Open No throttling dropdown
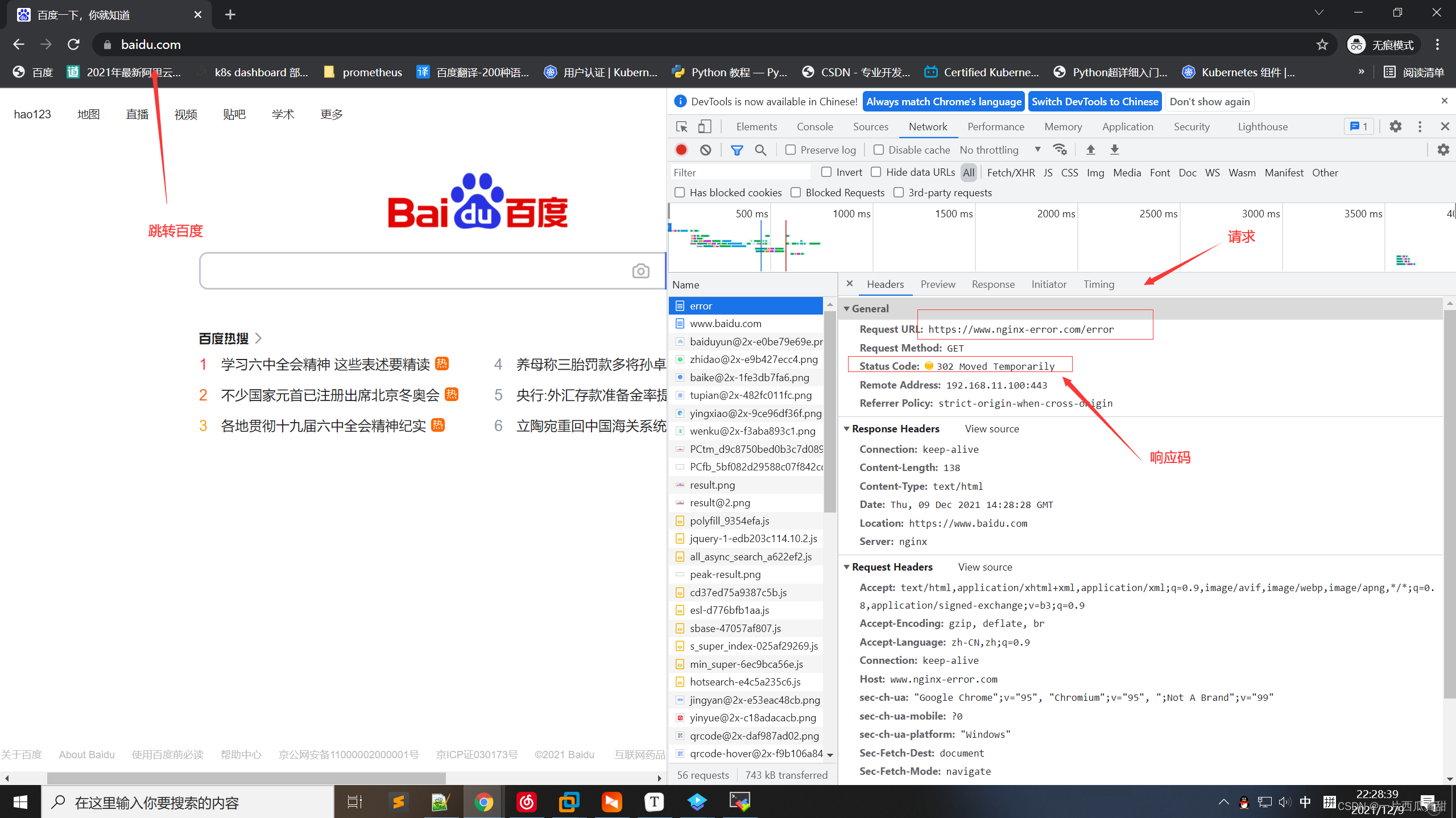This screenshot has height=818, width=1456. click(1000, 150)
